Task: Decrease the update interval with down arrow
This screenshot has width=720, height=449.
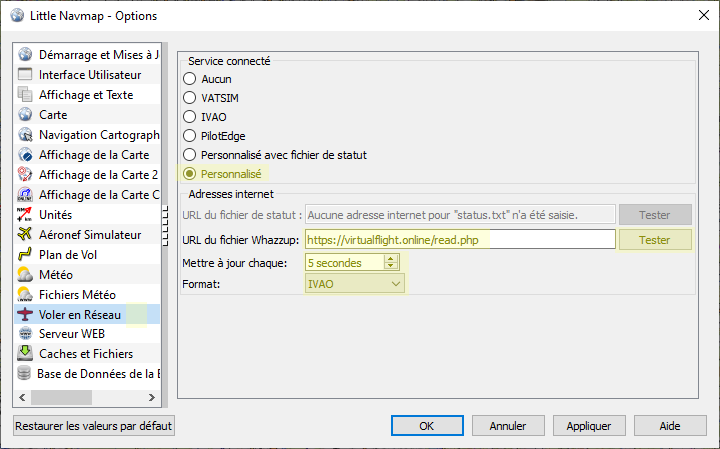Action: [391, 267]
